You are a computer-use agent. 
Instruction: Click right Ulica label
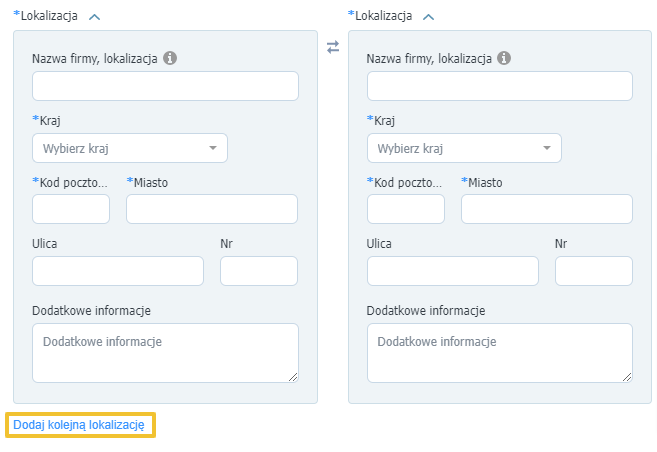(379, 243)
